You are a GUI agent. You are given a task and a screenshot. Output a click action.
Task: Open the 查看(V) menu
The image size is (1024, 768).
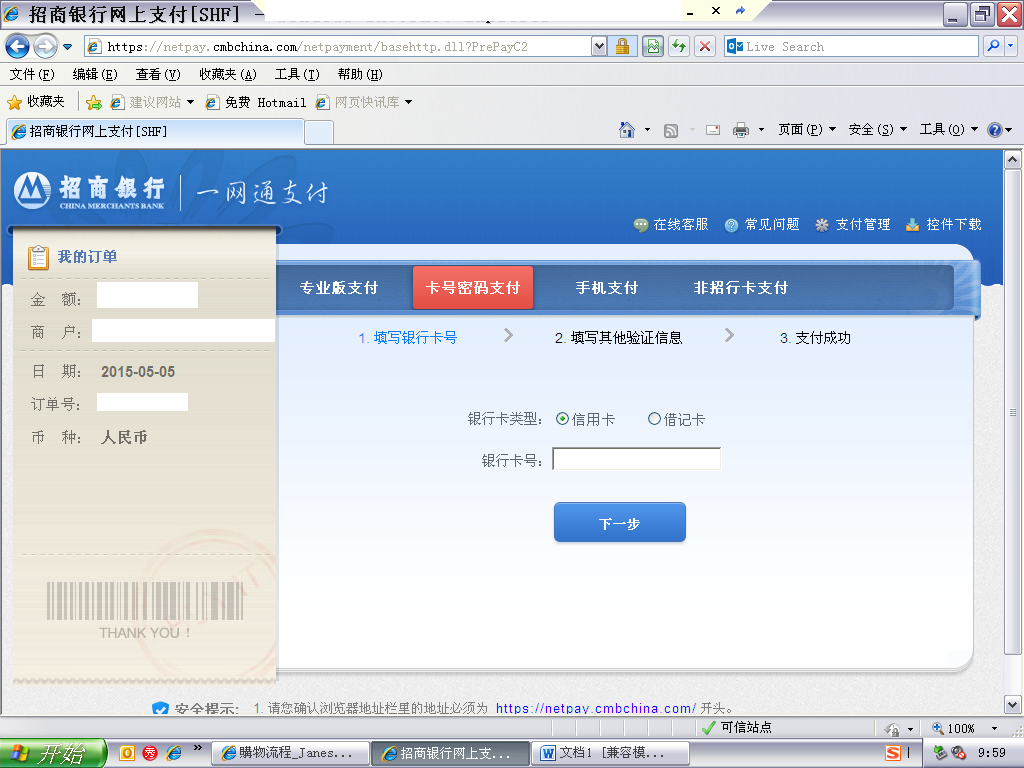tap(157, 74)
